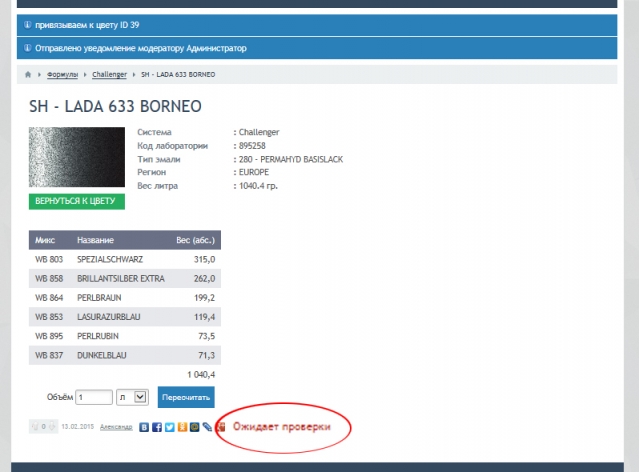The image size is (639, 472).
Task: Click enamel type '280 - PERMAHYD BASISLACK'
Action: click(x=291, y=159)
